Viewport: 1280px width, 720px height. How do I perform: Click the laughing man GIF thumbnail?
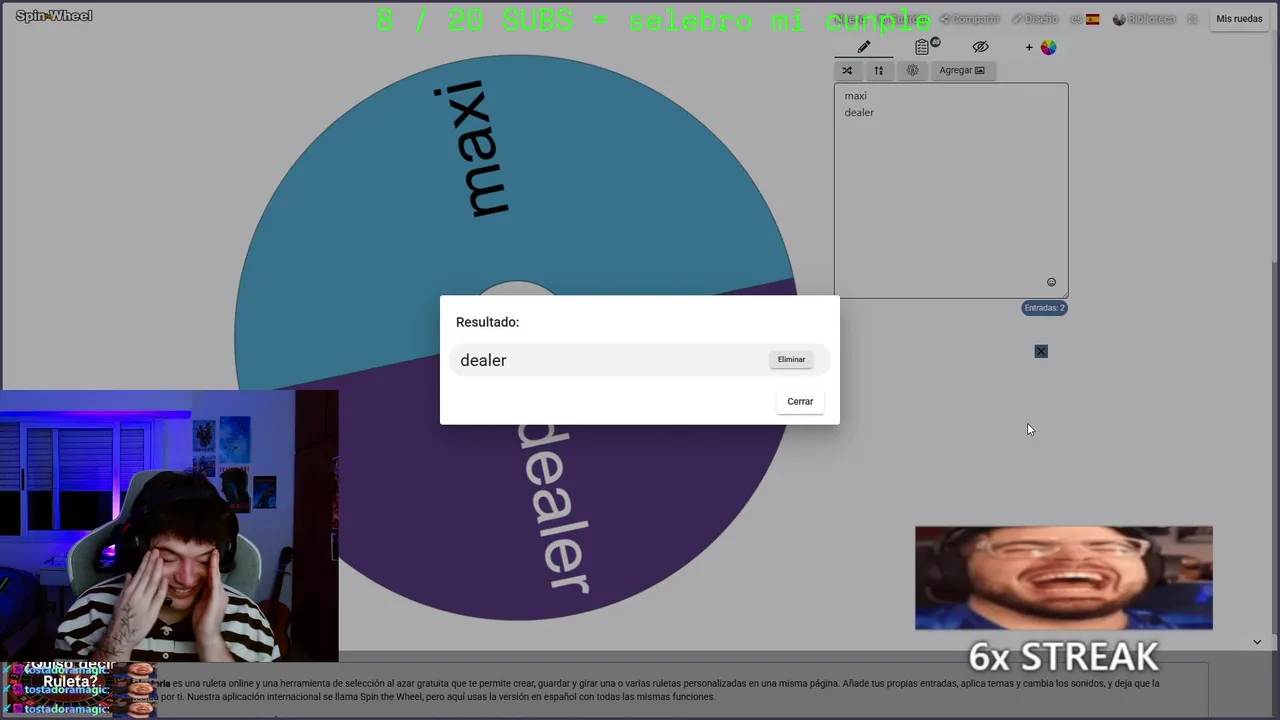1064,578
